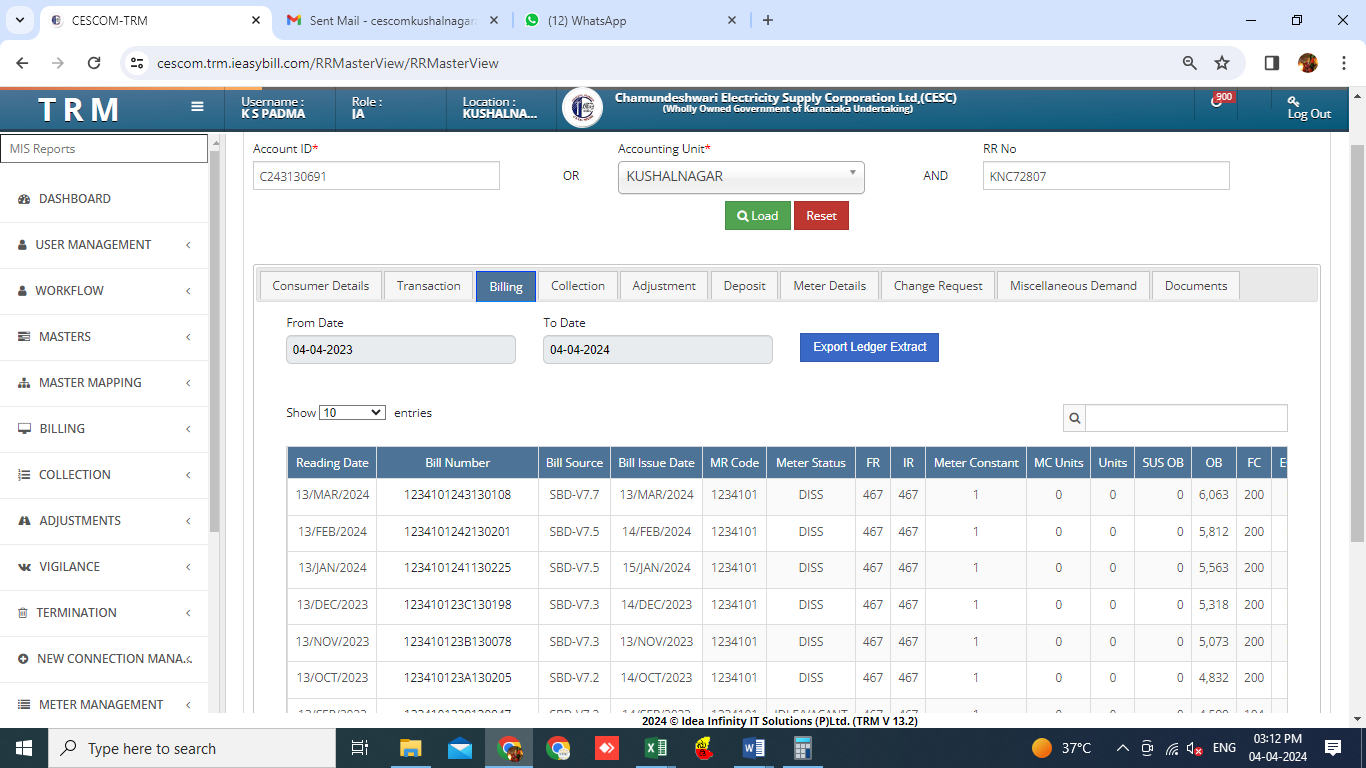The height and width of the screenshot is (768, 1366).
Task: Click the table search text box
Action: pos(1186,418)
